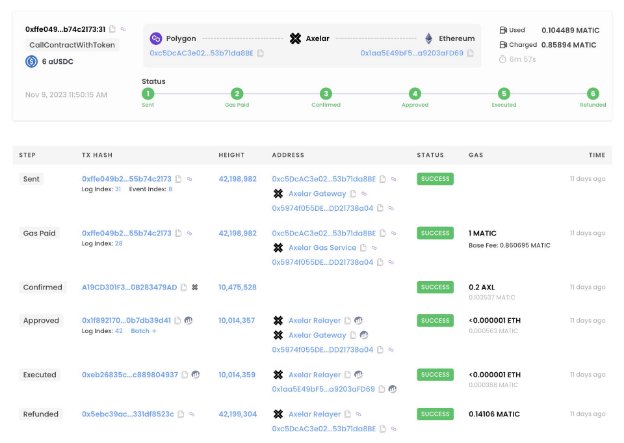Copy the Sent row transaction hash

(x=177, y=178)
